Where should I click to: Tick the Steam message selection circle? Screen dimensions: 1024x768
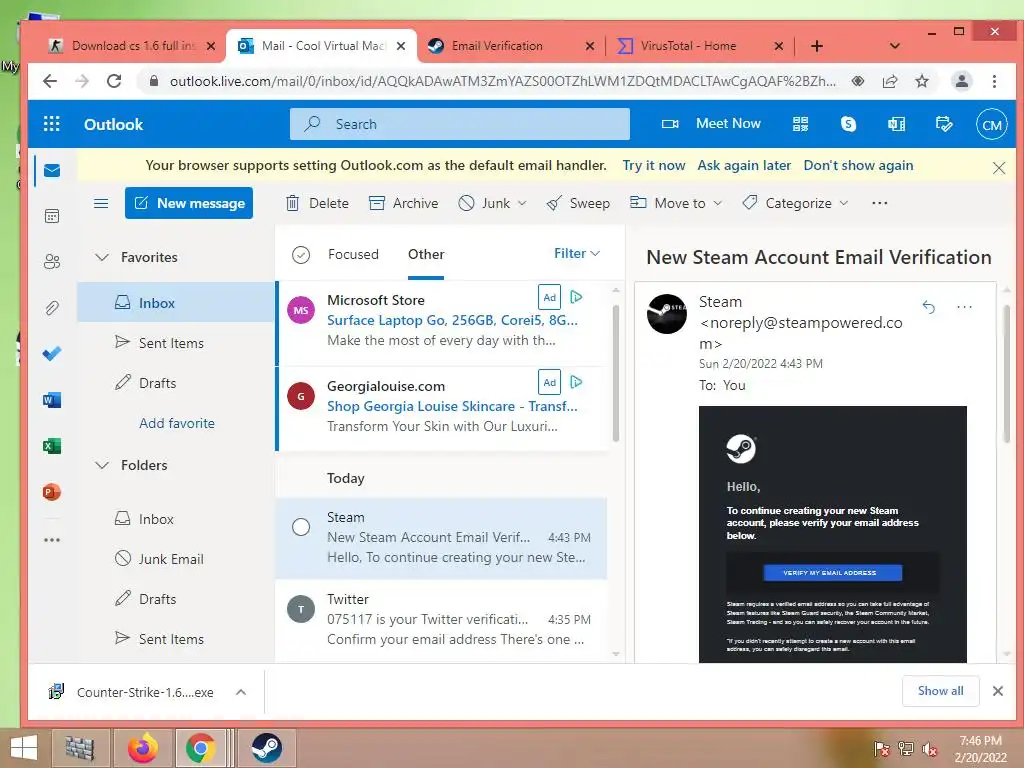coord(301,527)
